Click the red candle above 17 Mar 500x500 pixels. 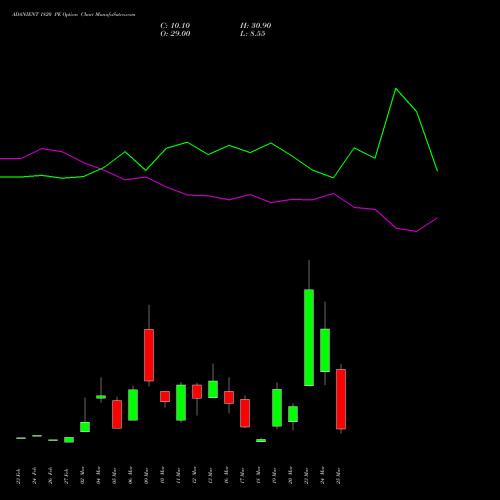(x=245, y=413)
